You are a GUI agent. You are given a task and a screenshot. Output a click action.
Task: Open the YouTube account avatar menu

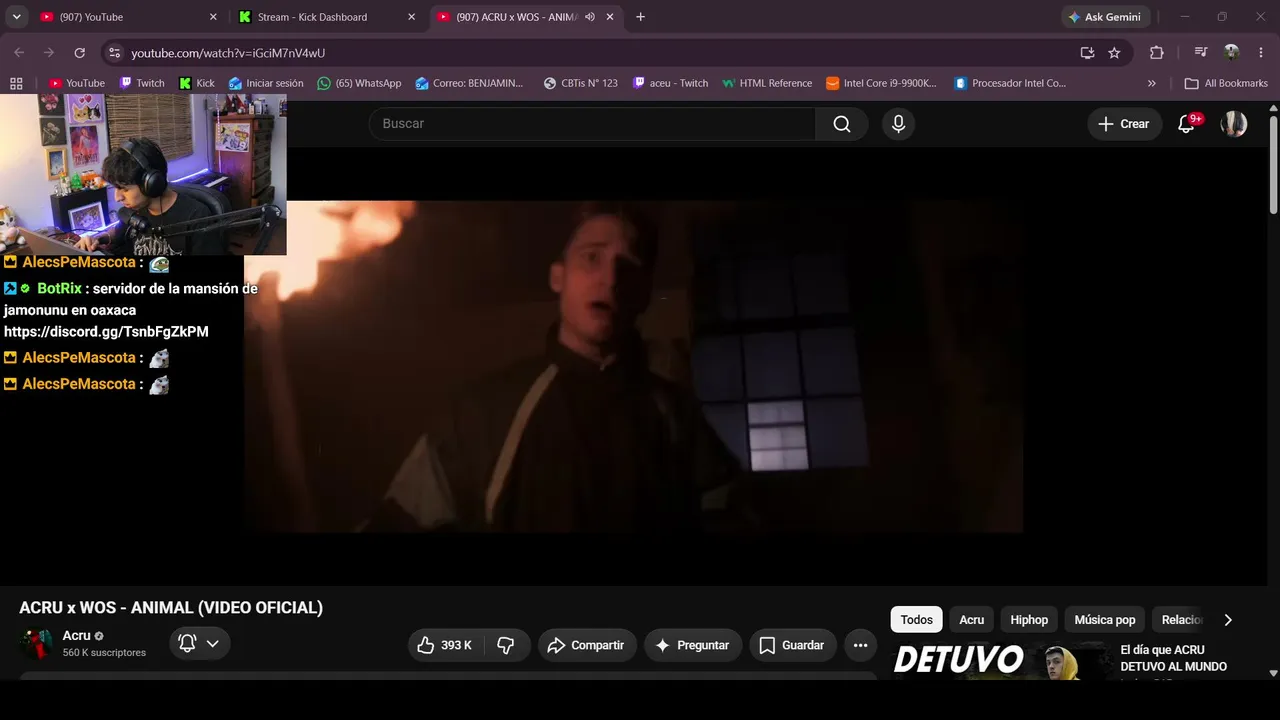click(x=1234, y=124)
